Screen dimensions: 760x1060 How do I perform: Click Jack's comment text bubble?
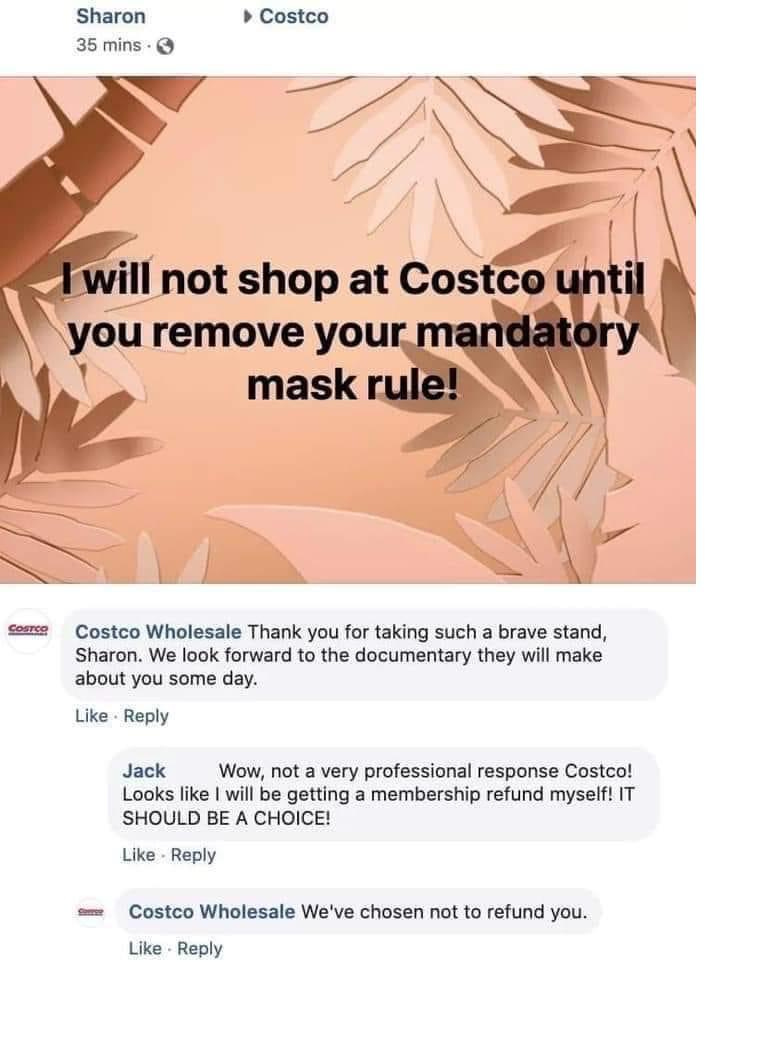pyautogui.click(x=384, y=794)
